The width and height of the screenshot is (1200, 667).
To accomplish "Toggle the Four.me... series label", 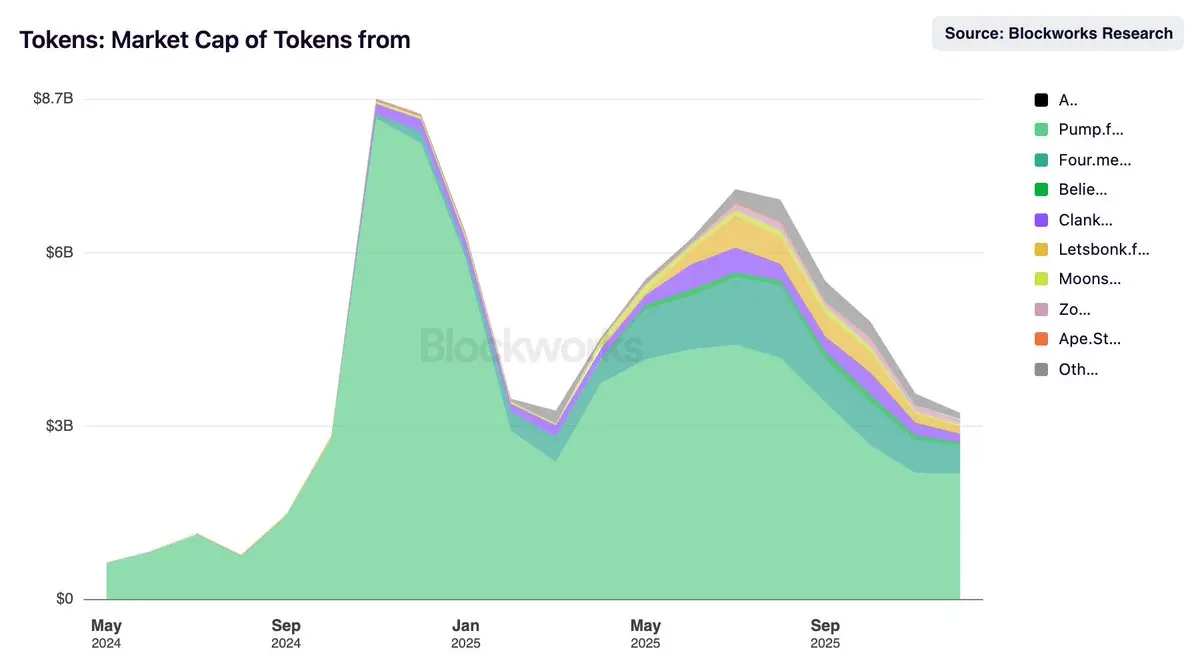I will (x=1095, y=160).
